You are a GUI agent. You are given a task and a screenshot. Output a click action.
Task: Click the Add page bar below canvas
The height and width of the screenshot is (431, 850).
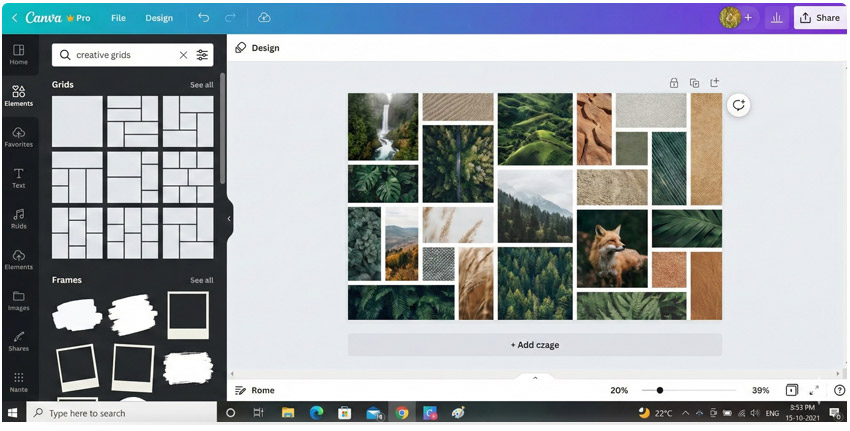(x=535, y=345)
